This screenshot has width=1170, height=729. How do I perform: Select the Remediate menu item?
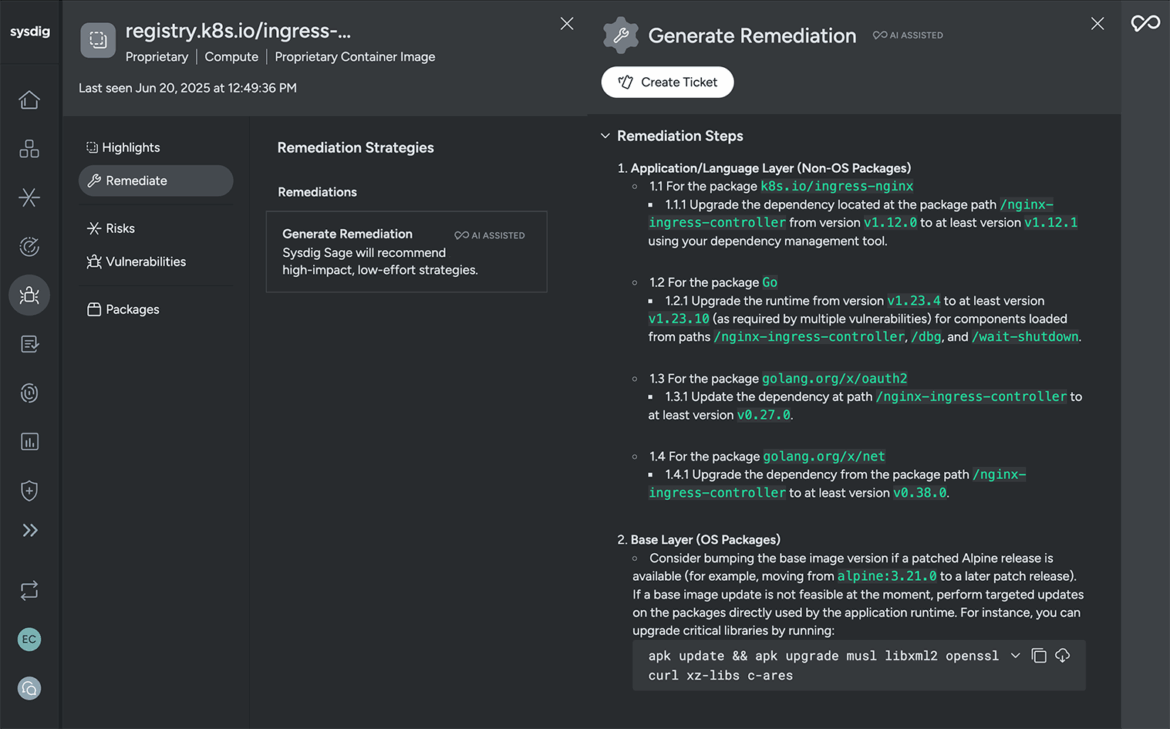[156, 181]
